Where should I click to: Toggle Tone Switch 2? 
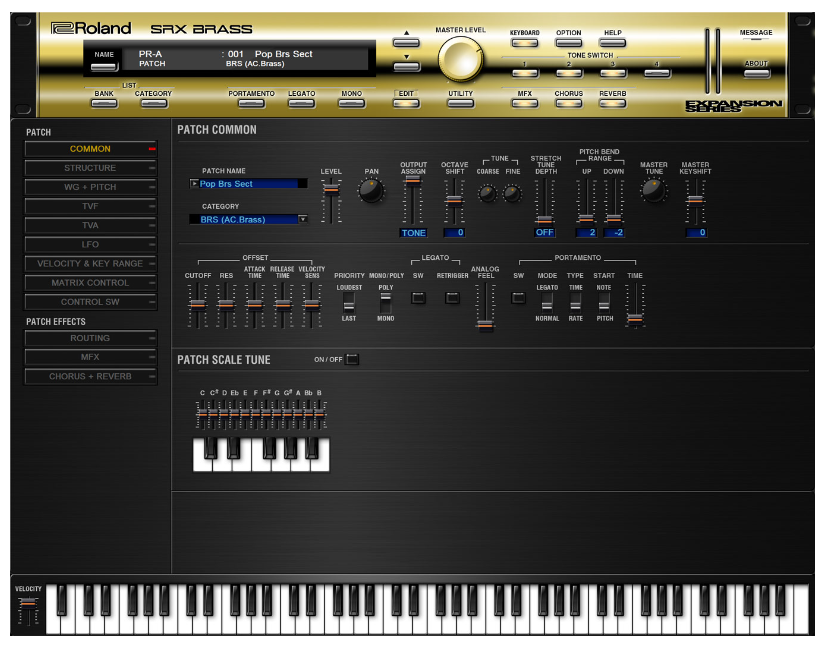coord(569,73)
